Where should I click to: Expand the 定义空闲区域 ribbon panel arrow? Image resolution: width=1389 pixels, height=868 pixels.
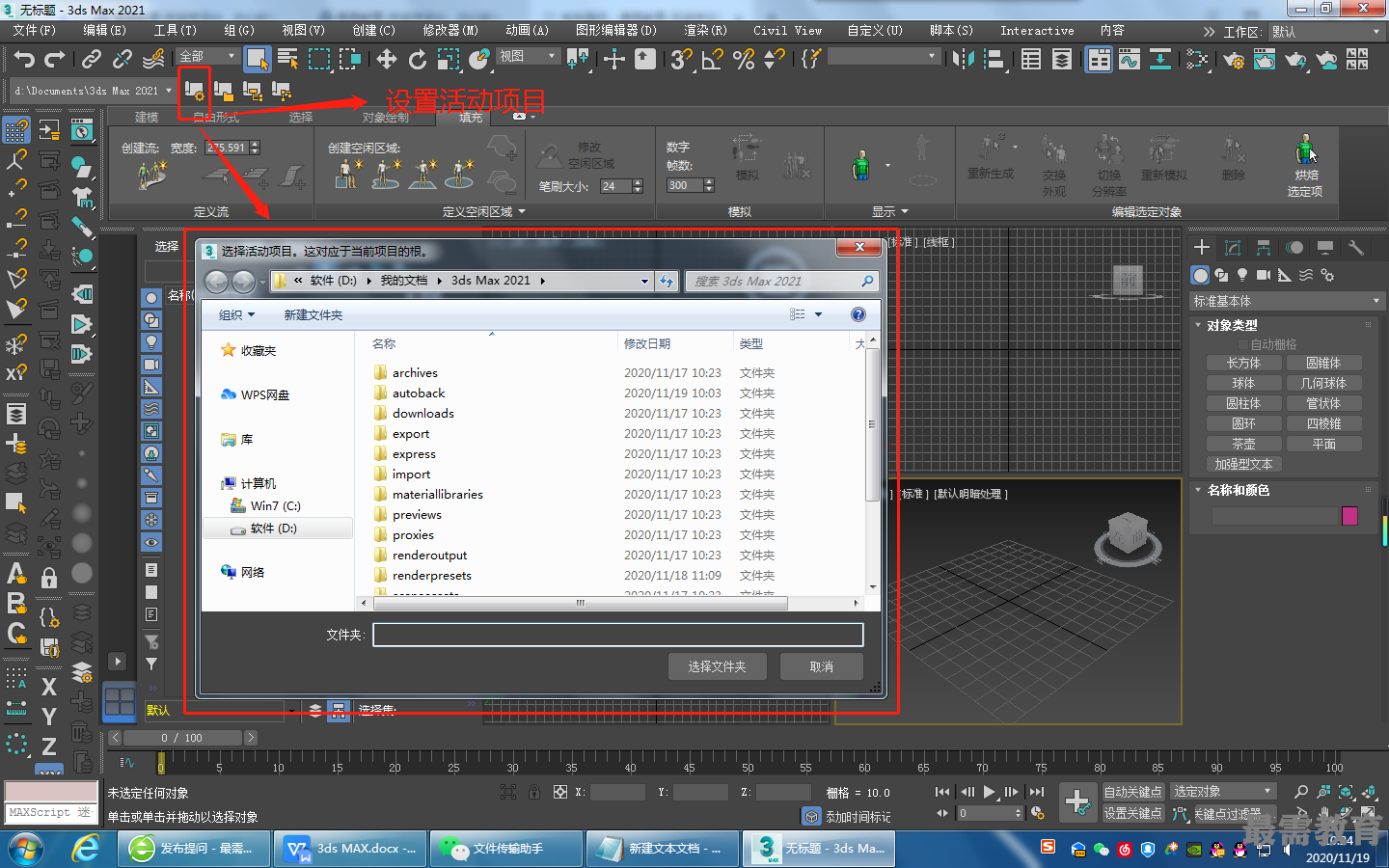(x=523, y=211)
